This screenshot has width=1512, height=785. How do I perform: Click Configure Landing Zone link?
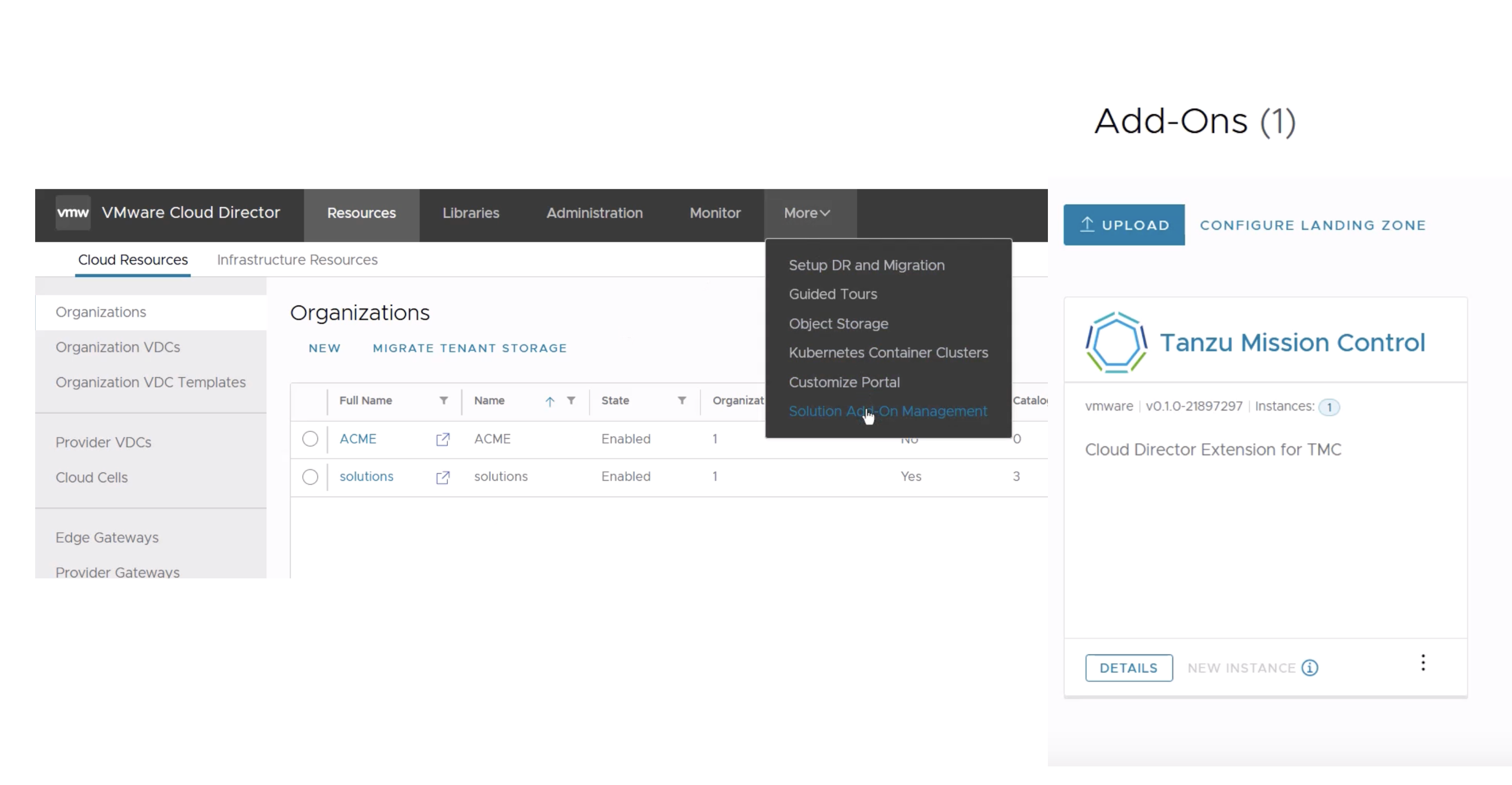point(1312,225)
